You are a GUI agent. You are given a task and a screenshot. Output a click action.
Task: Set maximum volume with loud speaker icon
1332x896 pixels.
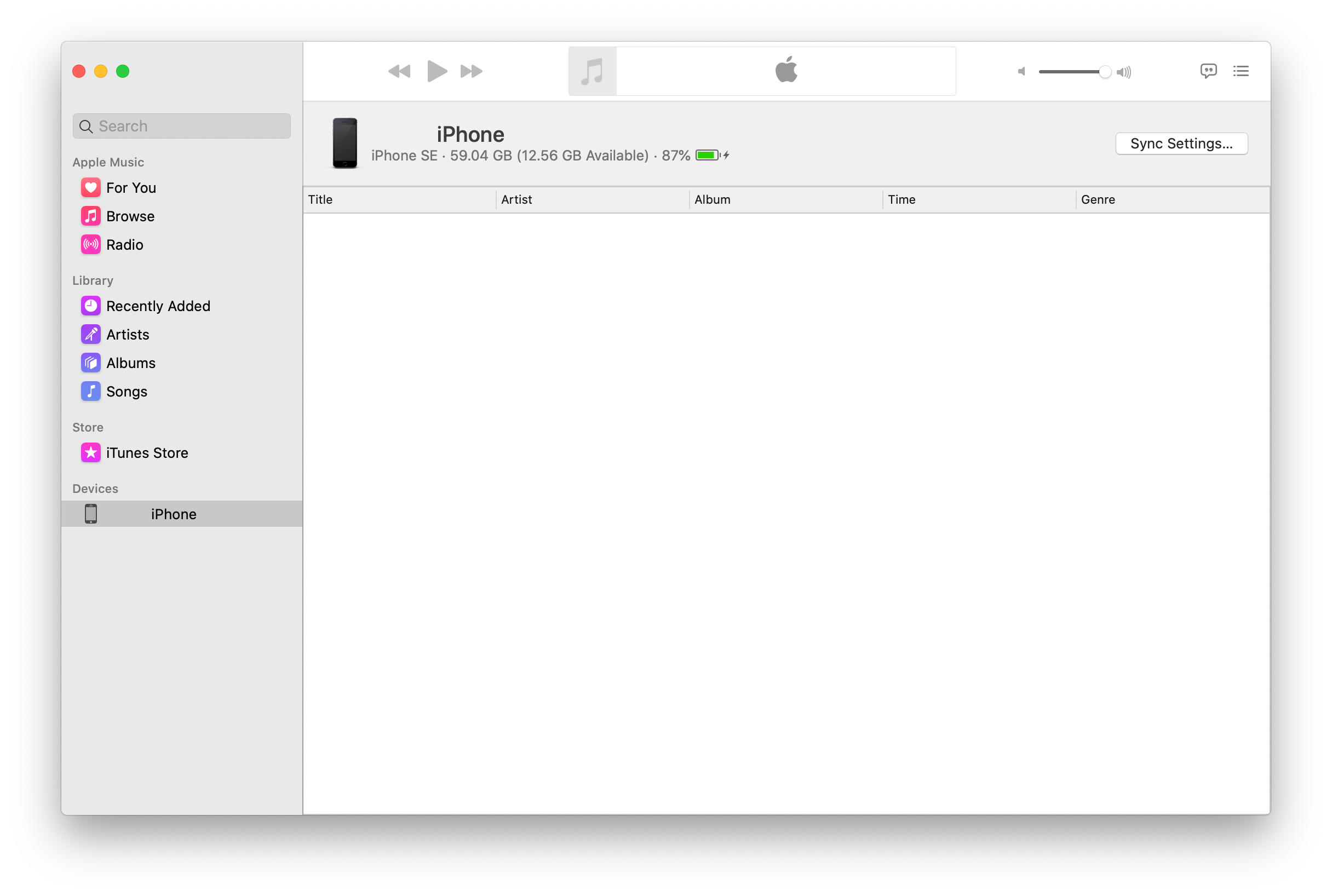[1124, 72]
